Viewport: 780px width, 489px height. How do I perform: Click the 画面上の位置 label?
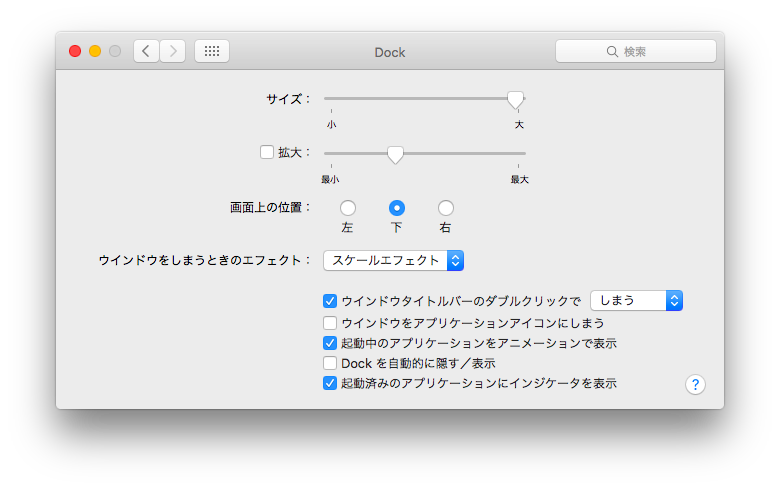click(270, 207)
